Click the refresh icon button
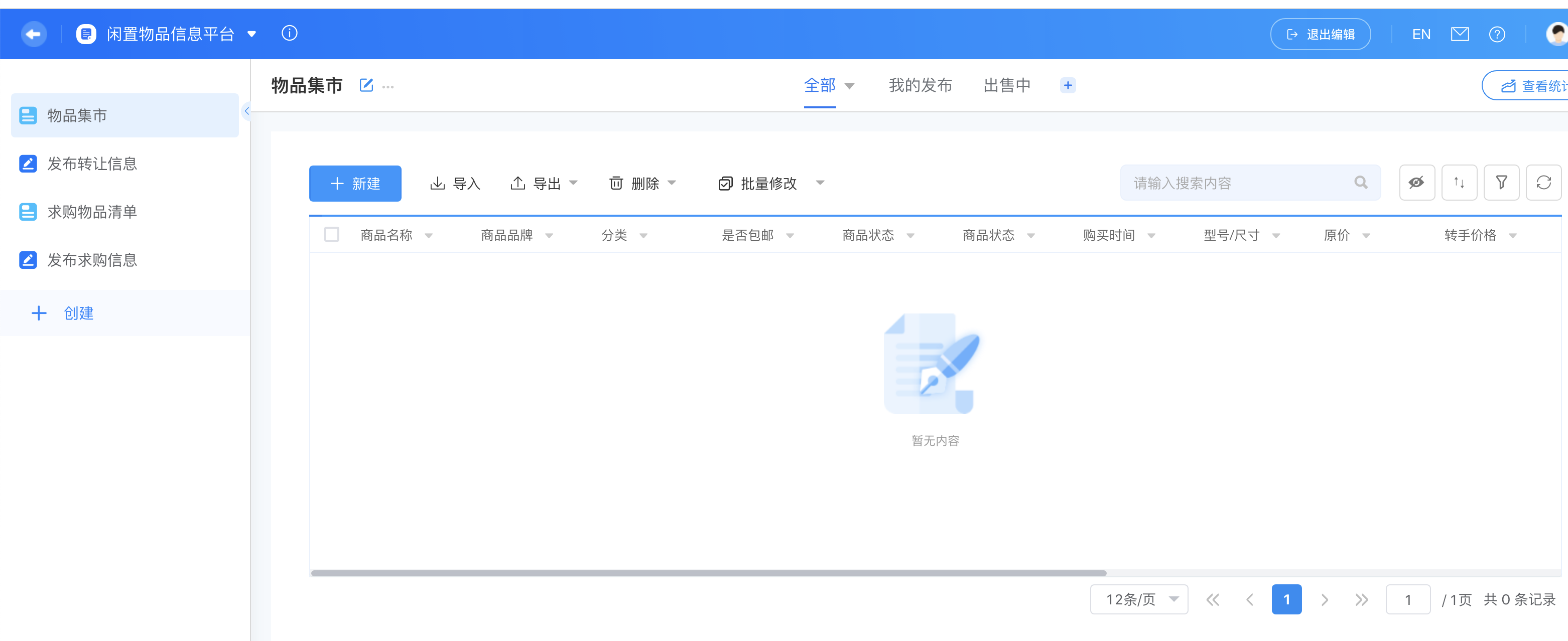The image size is (1568, 641). click(1543, 183)
